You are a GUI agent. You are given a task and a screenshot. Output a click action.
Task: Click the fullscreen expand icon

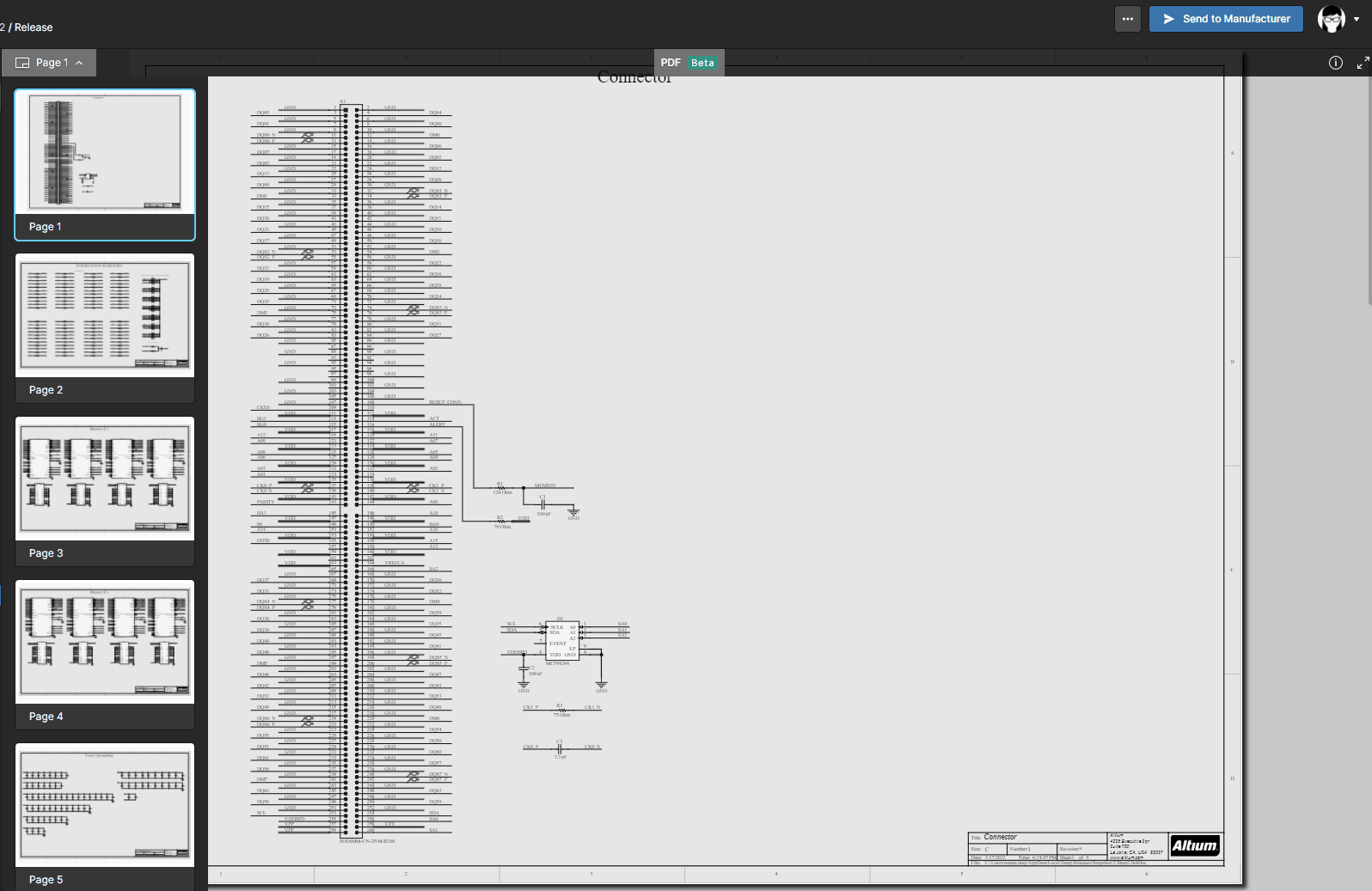pos(1363,63)
